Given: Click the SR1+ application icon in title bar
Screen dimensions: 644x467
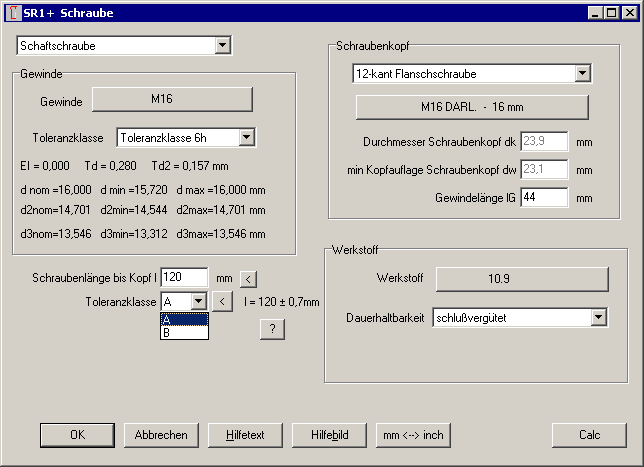Looking at the screenshot, I should (12, 13).
